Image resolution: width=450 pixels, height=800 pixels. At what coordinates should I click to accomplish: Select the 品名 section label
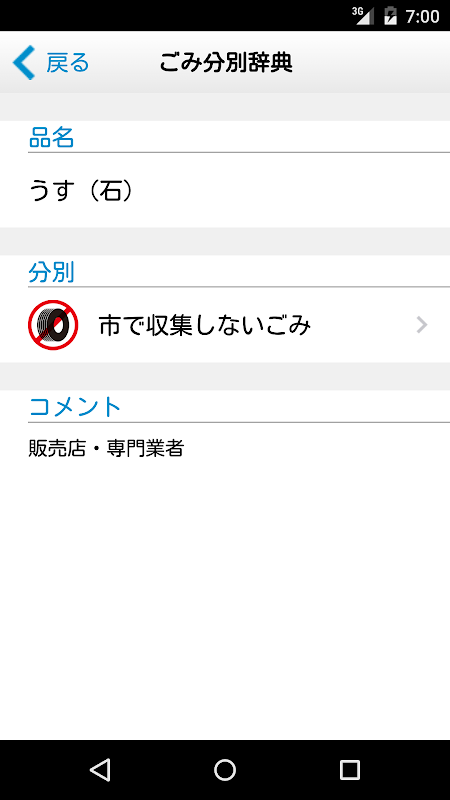click(52, 138)
